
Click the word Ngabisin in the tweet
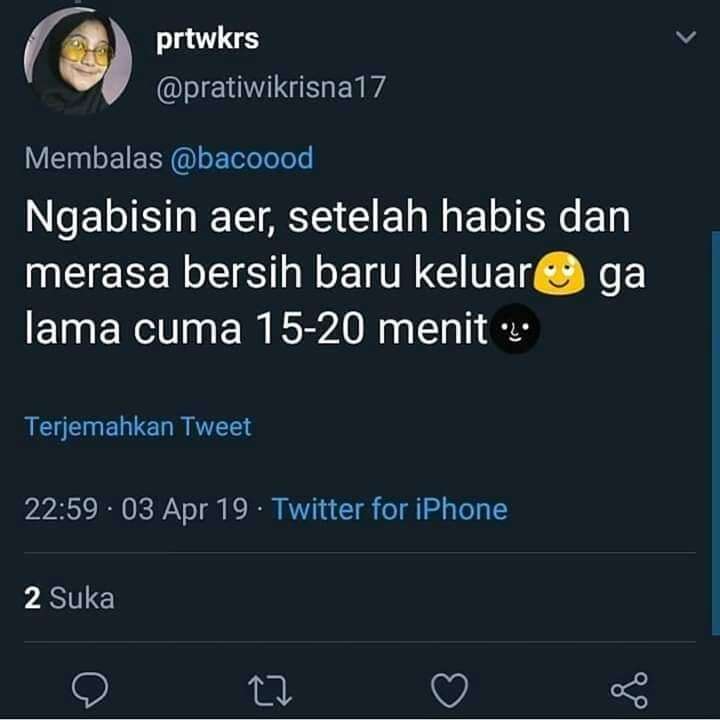tap(111, 216)
